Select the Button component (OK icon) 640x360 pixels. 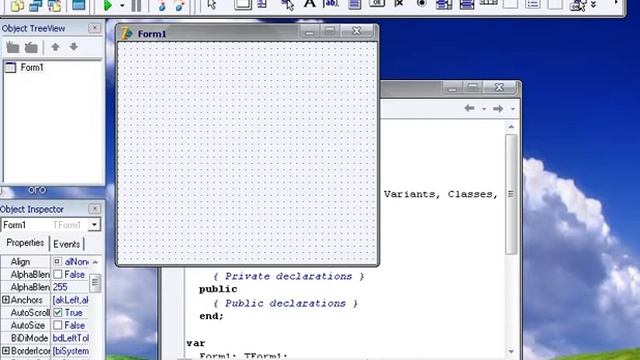[x=377, y=4]
